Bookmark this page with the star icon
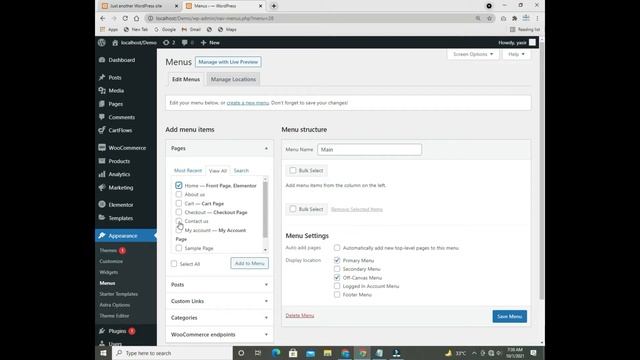The width and height of the screenshot is (640, 360). click(489, 18)
